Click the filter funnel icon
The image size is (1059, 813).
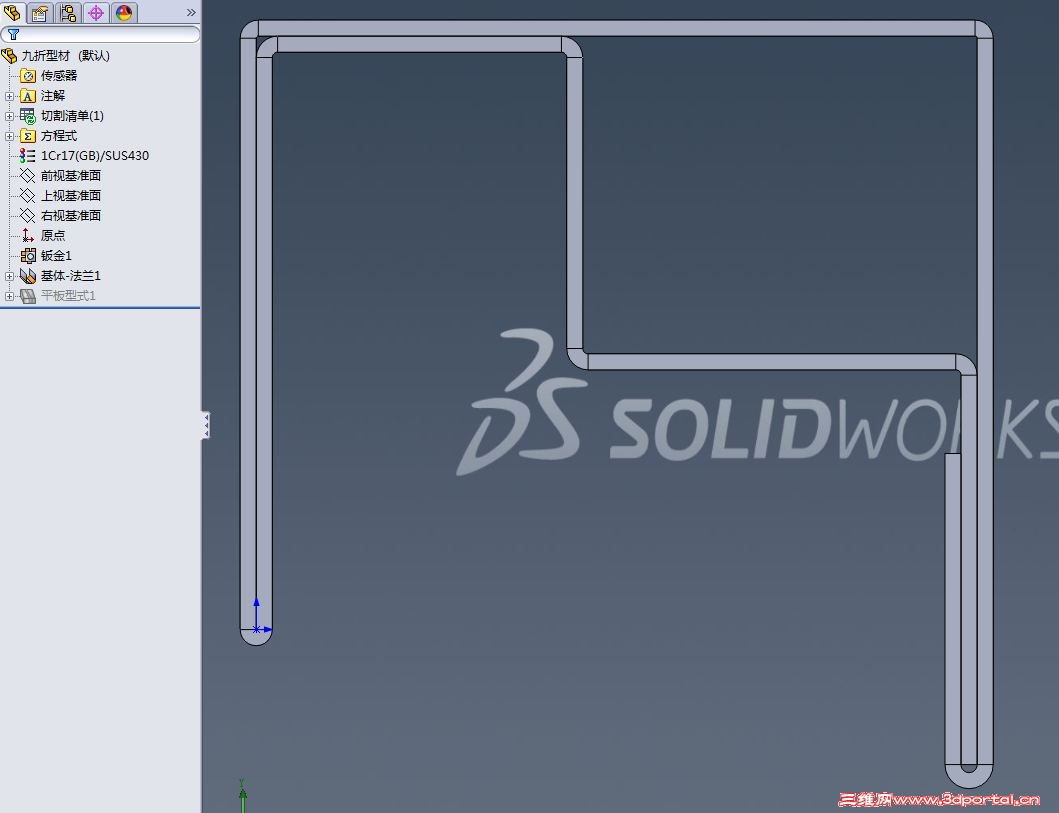tap(14, 34)
